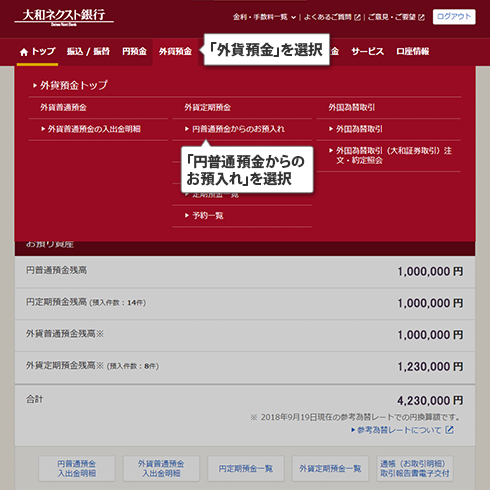
Task: Click the home icon beside トップ
Action: [x=24, y=52]
